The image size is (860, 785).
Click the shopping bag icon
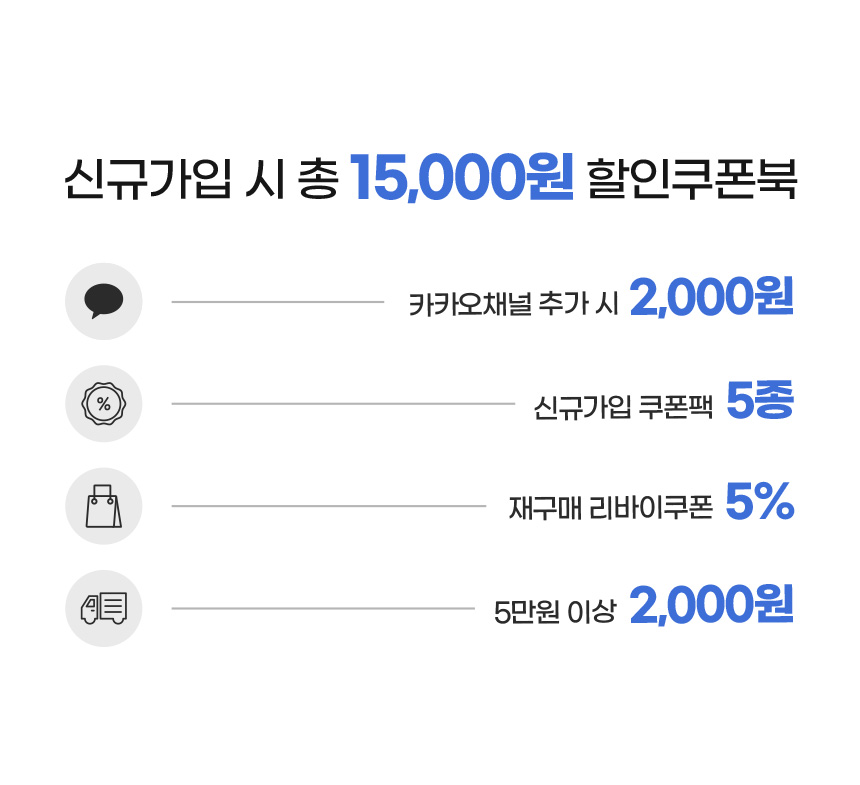[x=104, y=506]
